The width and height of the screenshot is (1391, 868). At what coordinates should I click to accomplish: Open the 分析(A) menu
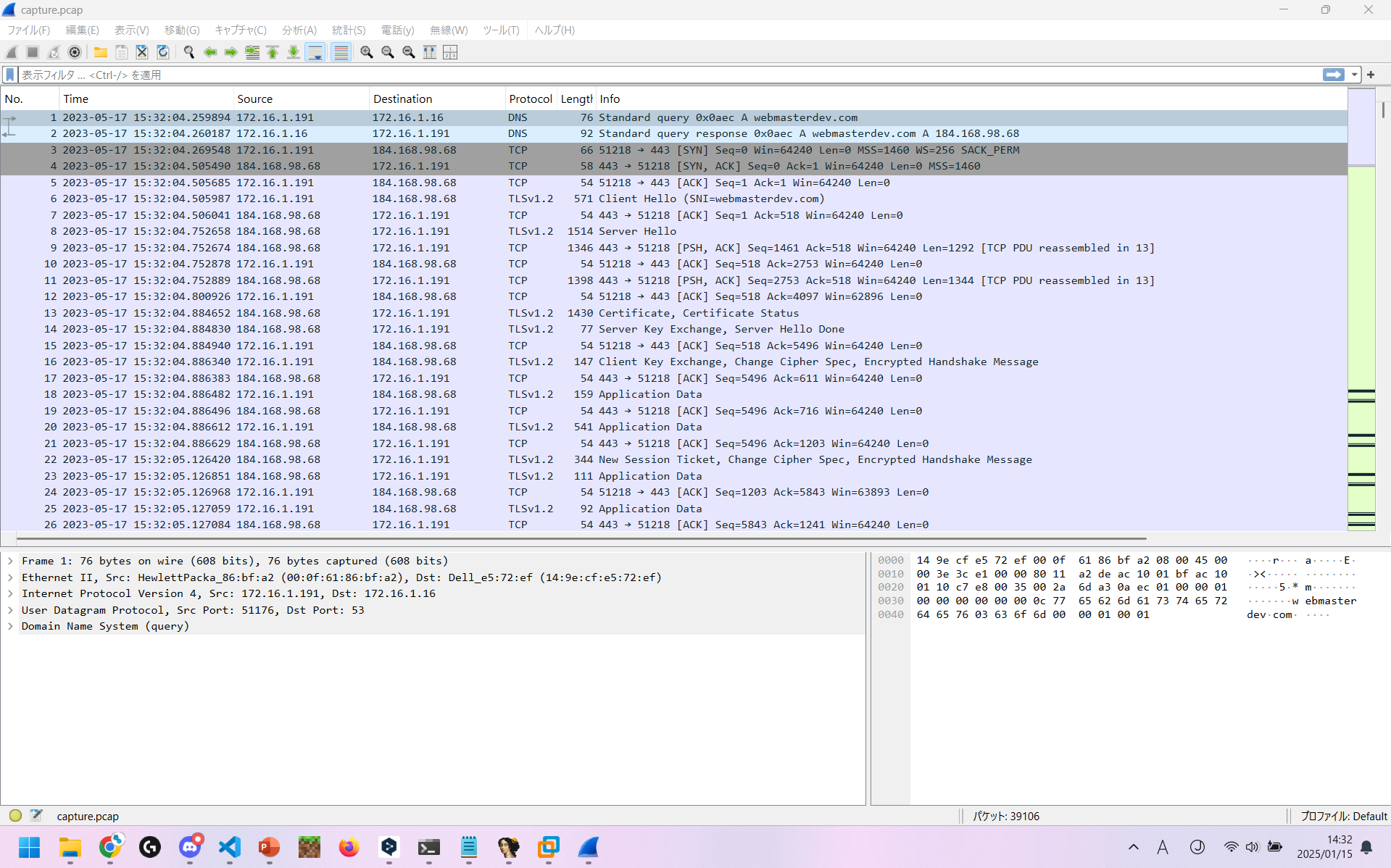(x=299, y=30)
